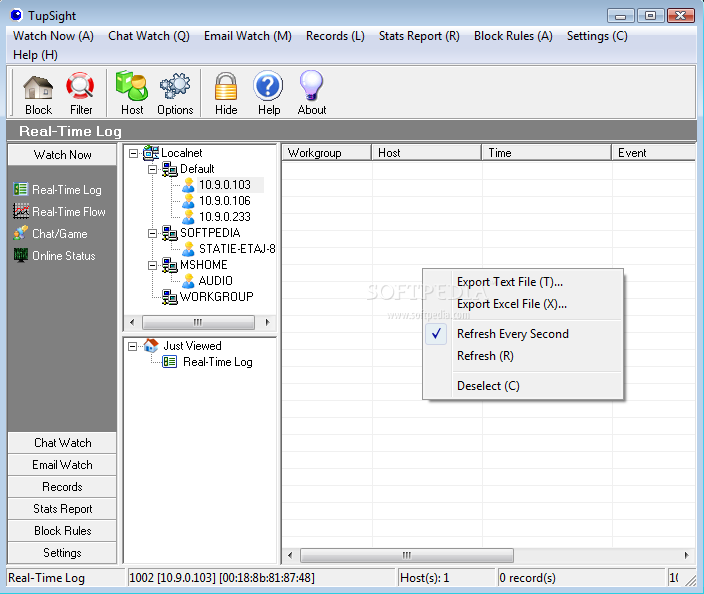The height and width of the screenshot is (594, 704).
Task: Select Just Viewed home node
Action: [183, 345]
